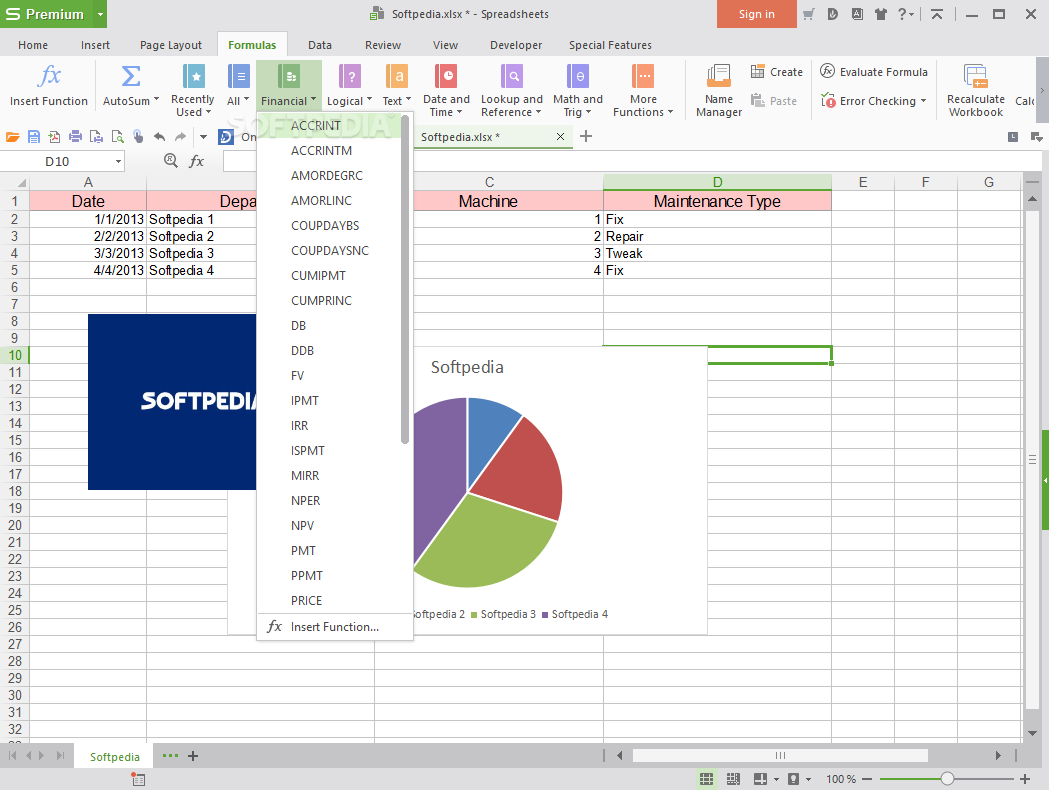Image resolution: width=1049 pixels, height=790 pixels.
Task: Open the All functions icon
Action: click(x=238, y=76)
